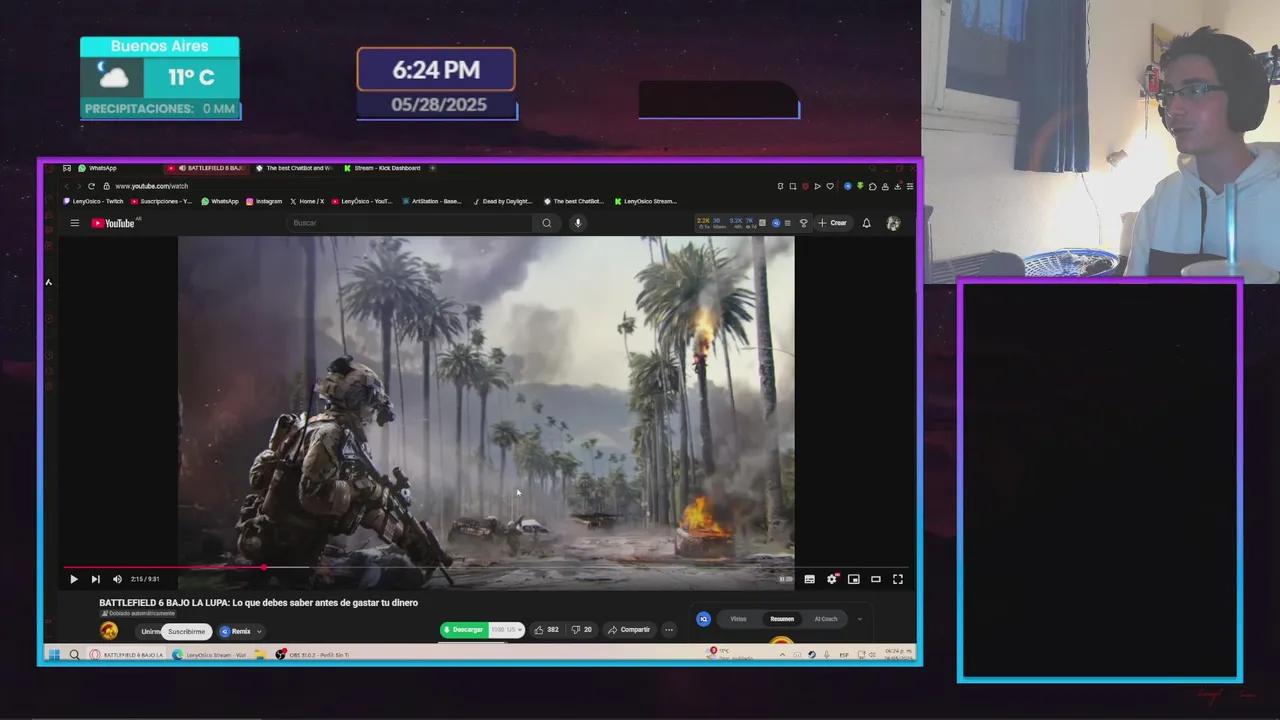Select the Vistas tab in side panel
This screenshot has width=1280, height=720.
pyautogui.click(x=738, y=619)
